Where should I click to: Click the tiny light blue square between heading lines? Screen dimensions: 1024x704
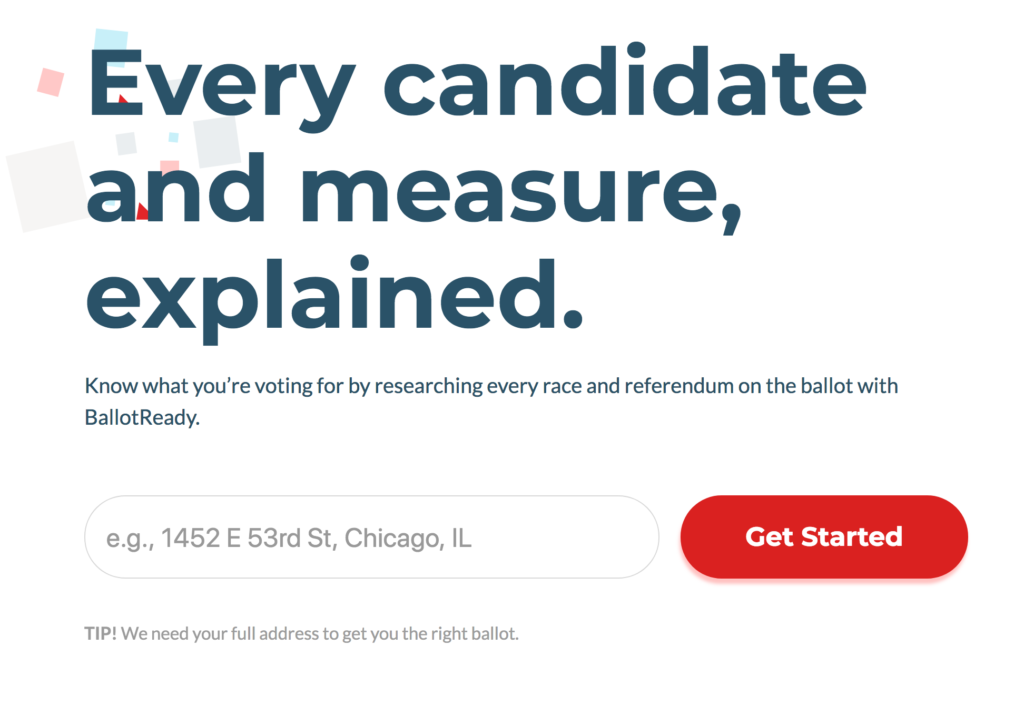(173, 137)
